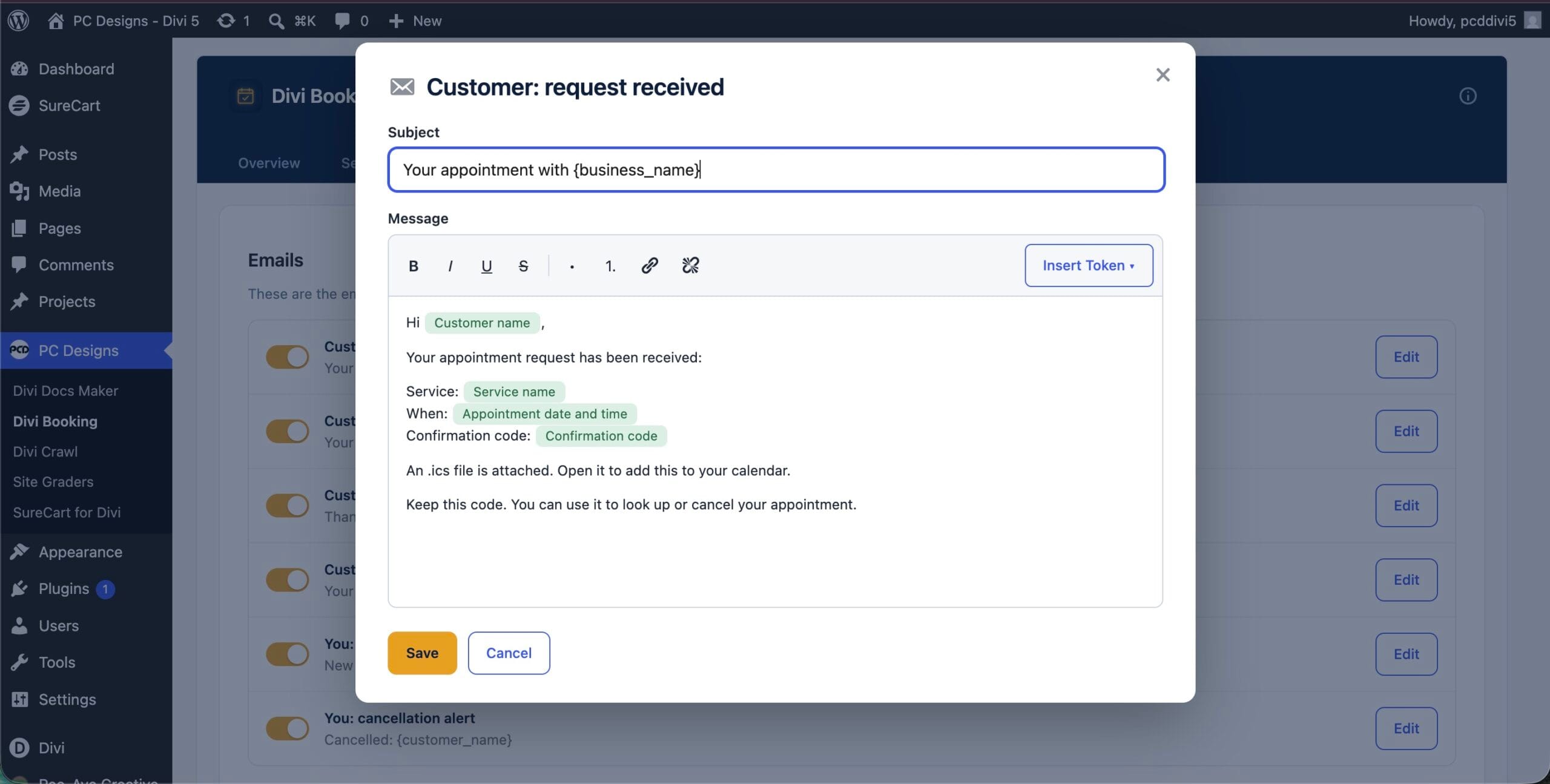This screenshot has height=784, width=1550.
Task: Apply italic formatting in message toolbar
Action: 450,266
